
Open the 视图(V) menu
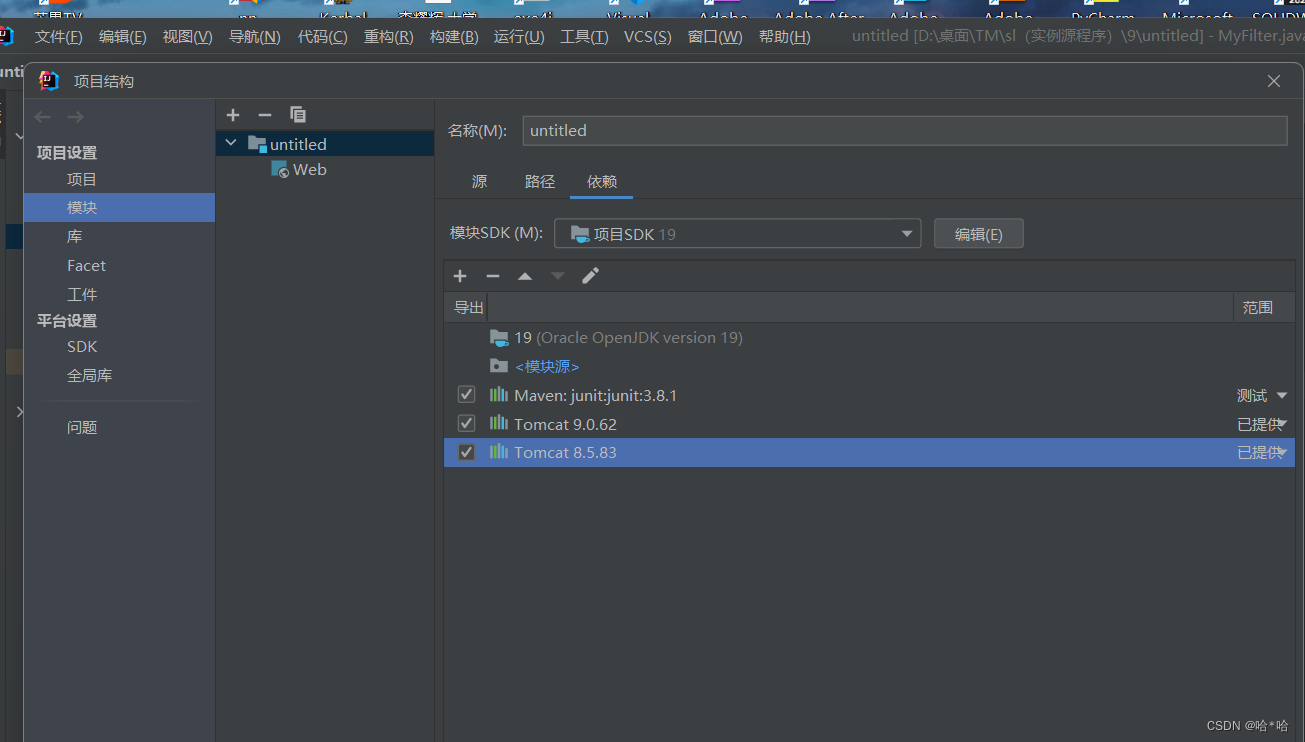tap(187, 37)
